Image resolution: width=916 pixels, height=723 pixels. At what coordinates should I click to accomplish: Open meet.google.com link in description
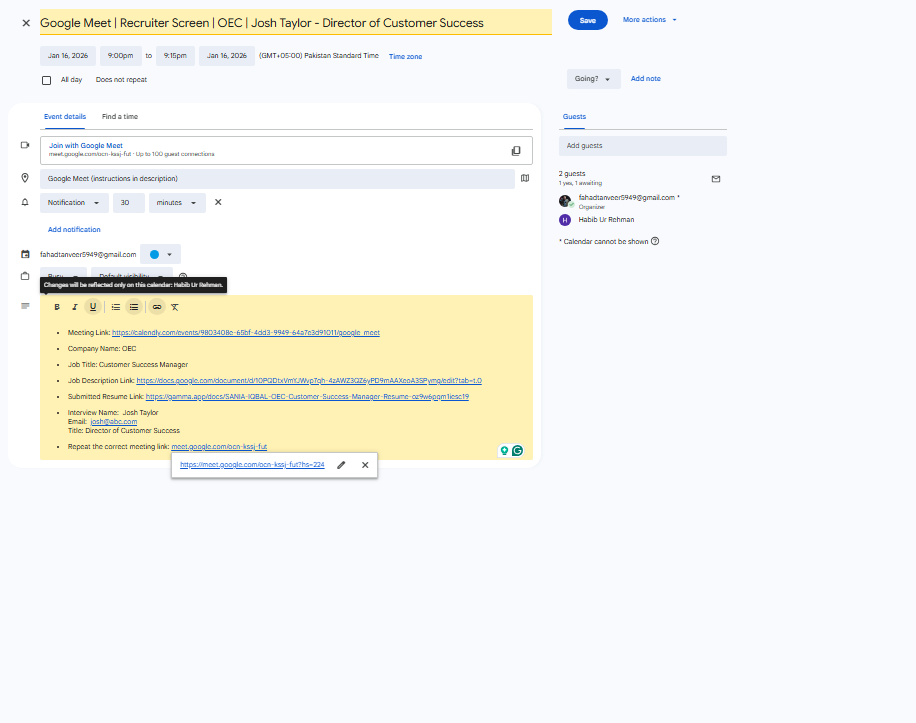pyautogui.click(x=219, y=446)
